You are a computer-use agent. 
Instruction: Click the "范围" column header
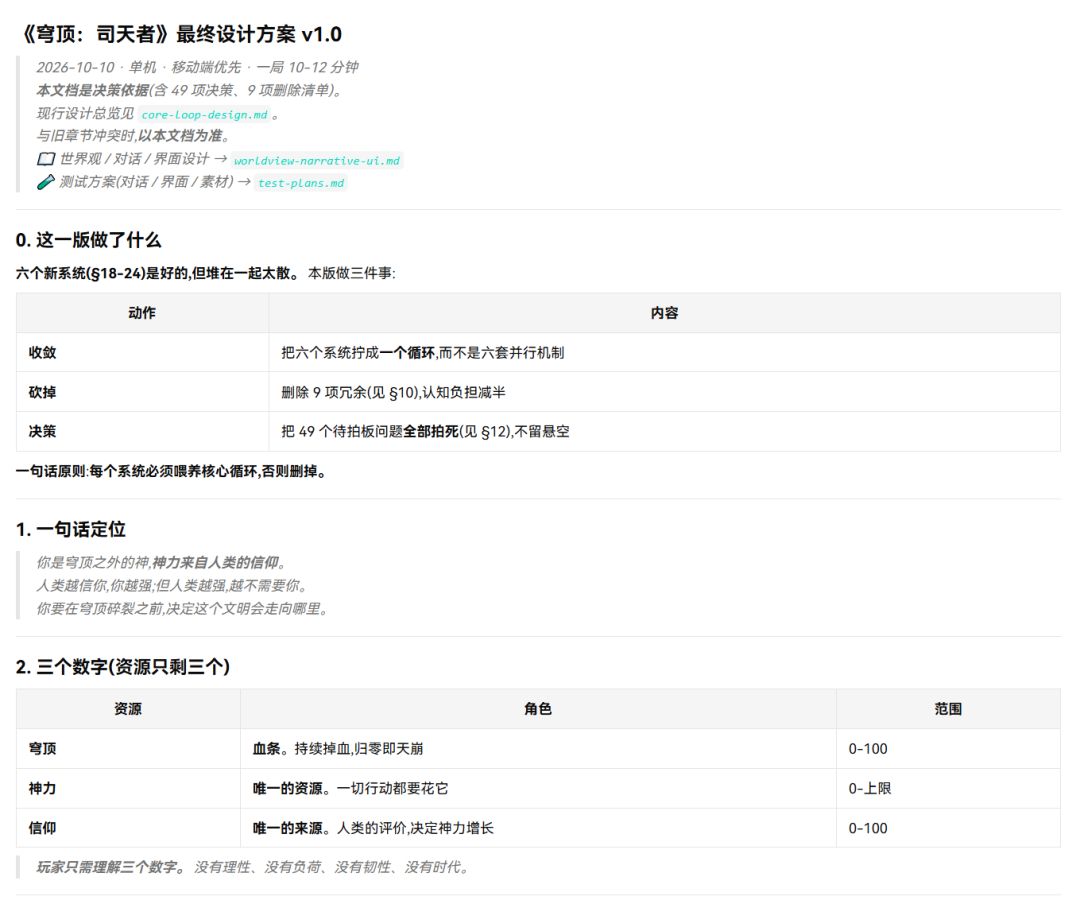(x=948, y=709)
